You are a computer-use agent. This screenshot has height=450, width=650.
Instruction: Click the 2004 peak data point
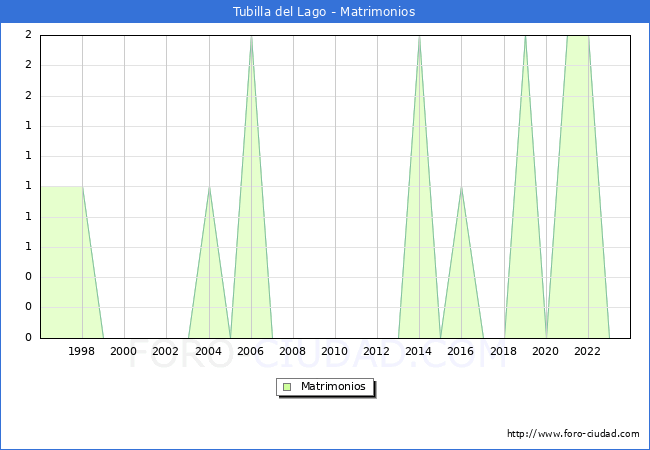click(209, 187)
